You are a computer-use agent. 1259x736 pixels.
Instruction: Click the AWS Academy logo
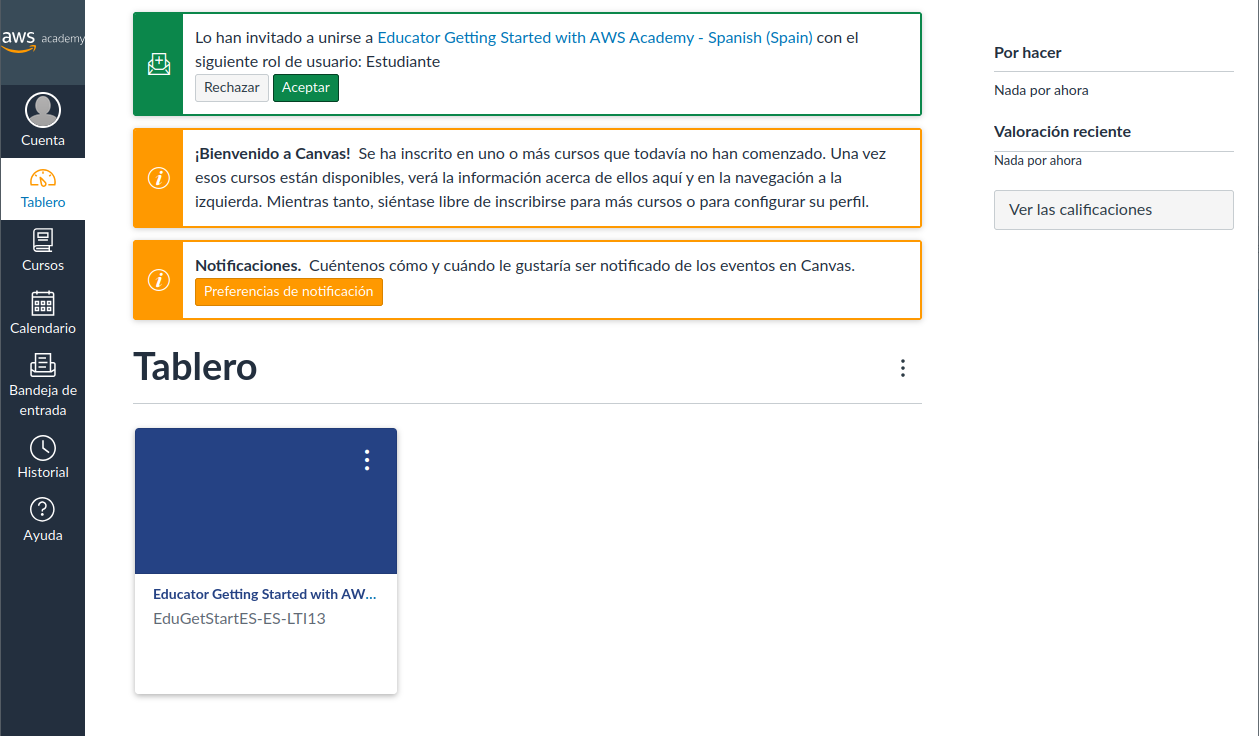(42, 40)
